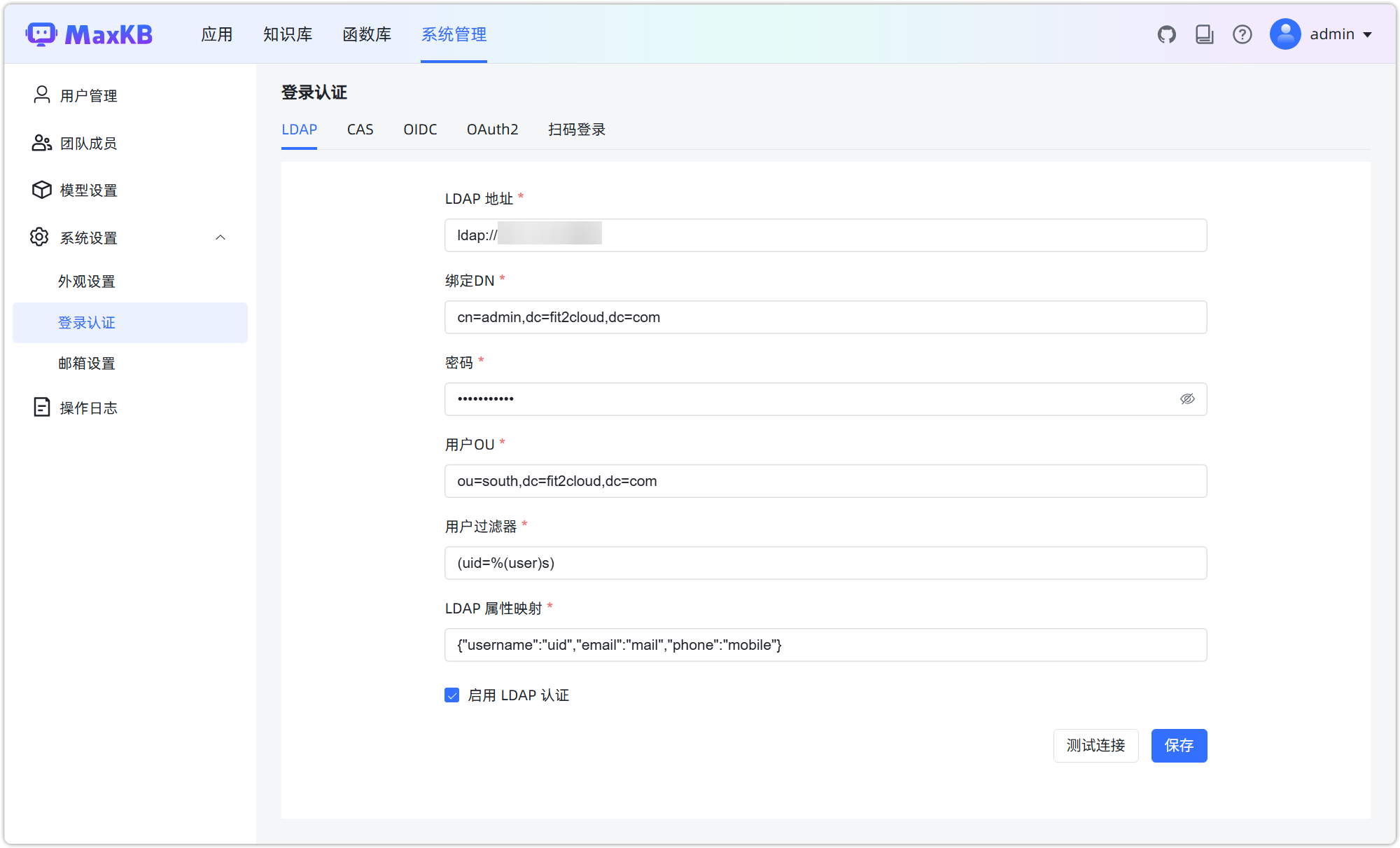Show the hidden password with the eye toggle
Screen dimensions: 1400x848
coord(1188,399)
